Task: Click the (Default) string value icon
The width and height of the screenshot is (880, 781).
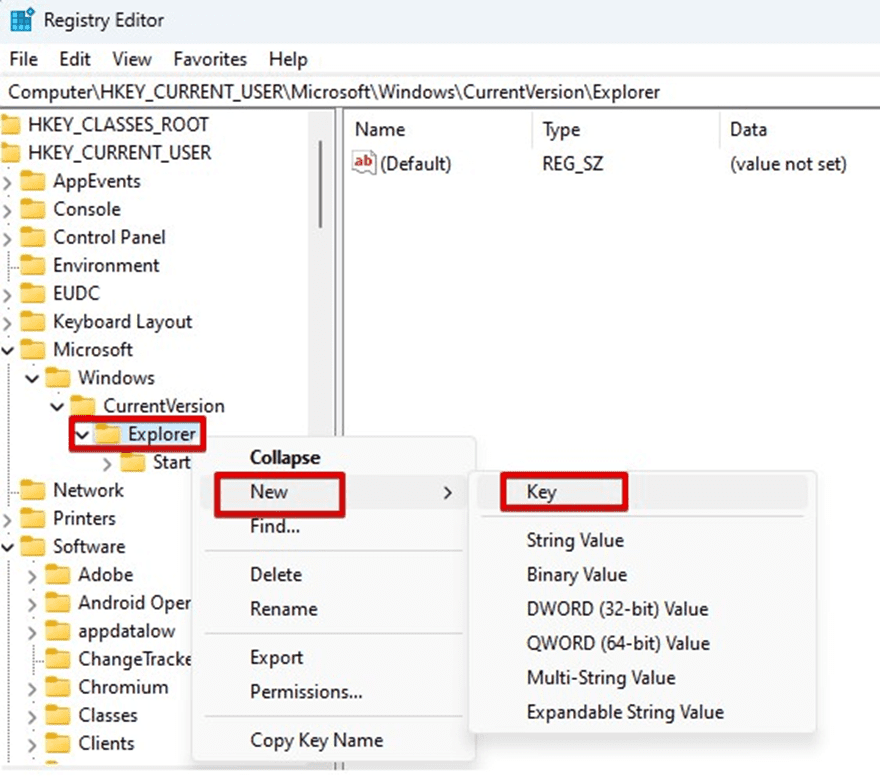Action: click(366, 163)
